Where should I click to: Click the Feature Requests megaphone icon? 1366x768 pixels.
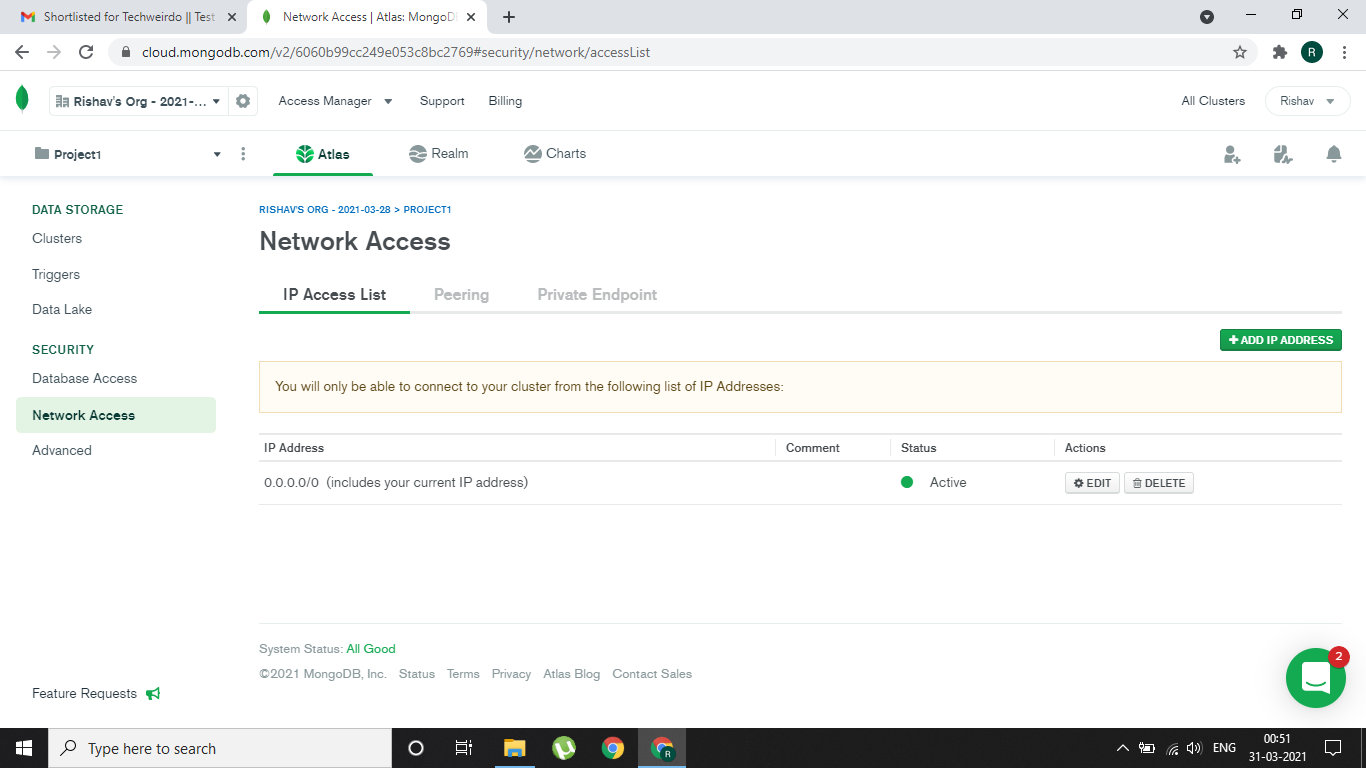152,693
